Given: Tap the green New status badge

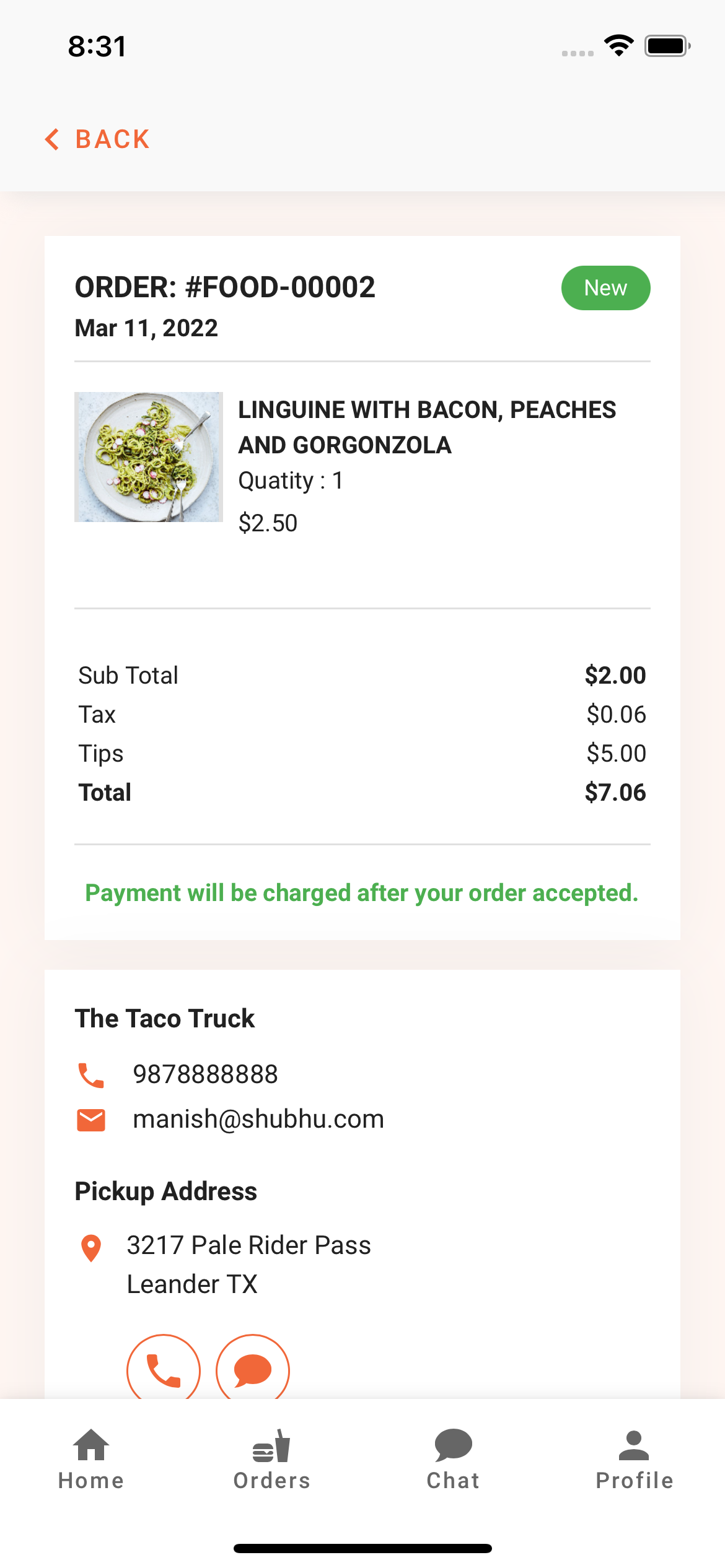Looking at the screenshot, I should tap(605, 288).
